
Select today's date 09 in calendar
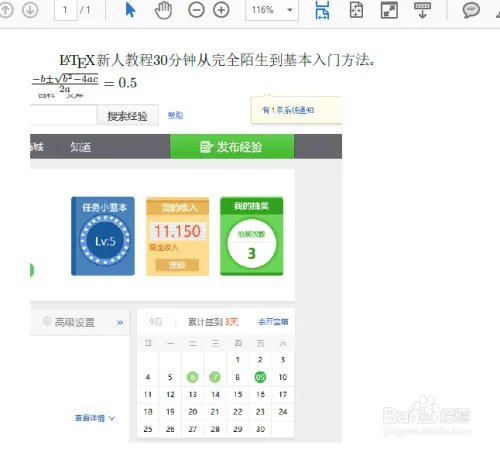pyautogui.click(x=260, y=377)
